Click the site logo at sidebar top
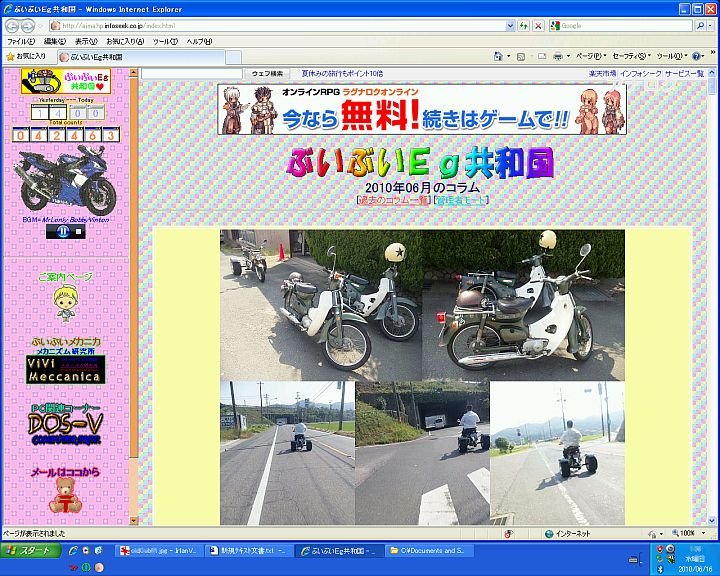The width and height of the screenshot is (720, 576). click(66, 81)
